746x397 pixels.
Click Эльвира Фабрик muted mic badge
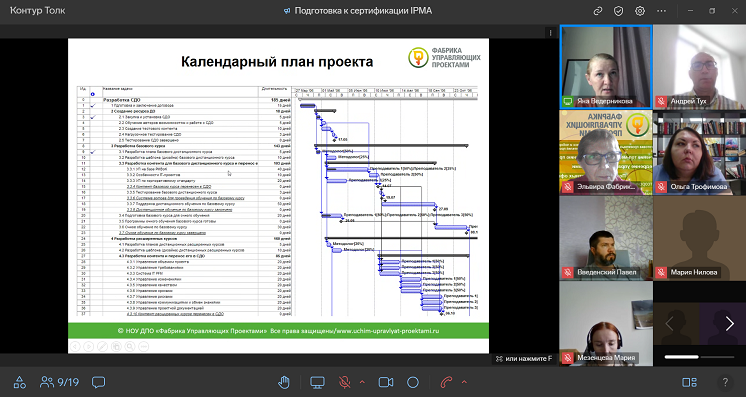[568, 187]
